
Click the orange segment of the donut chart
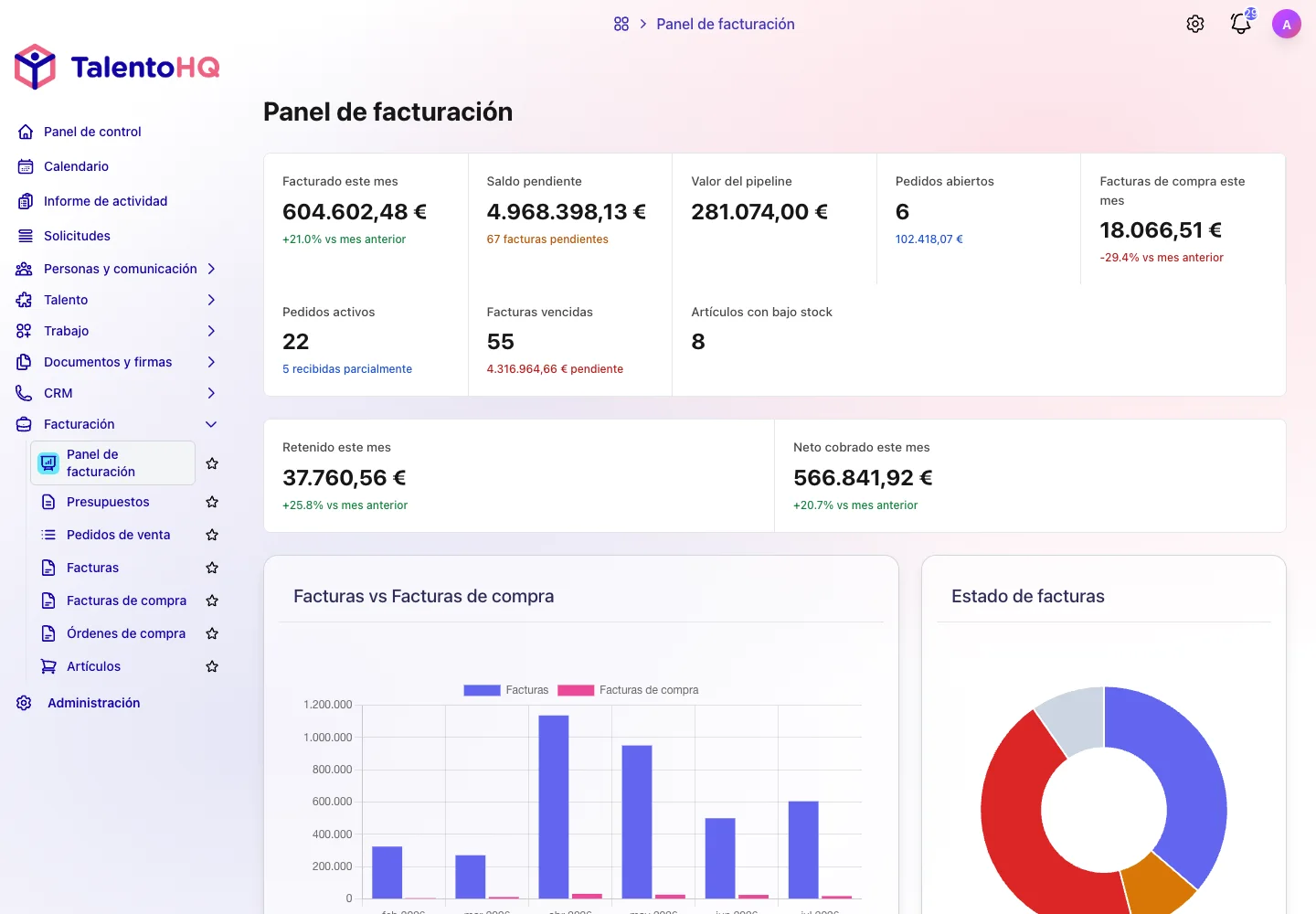[1157, 887]
